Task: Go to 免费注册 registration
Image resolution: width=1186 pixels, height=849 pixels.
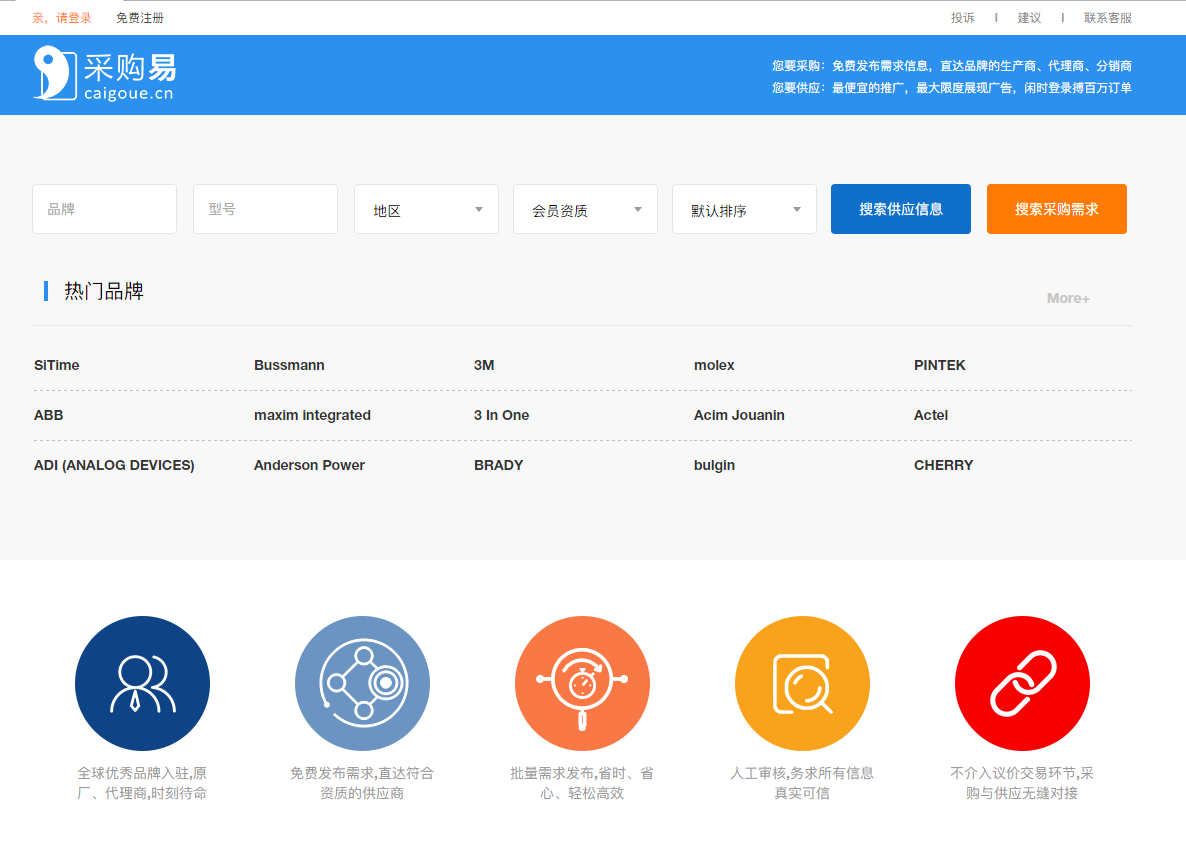Action: click(x=140, y=18)
